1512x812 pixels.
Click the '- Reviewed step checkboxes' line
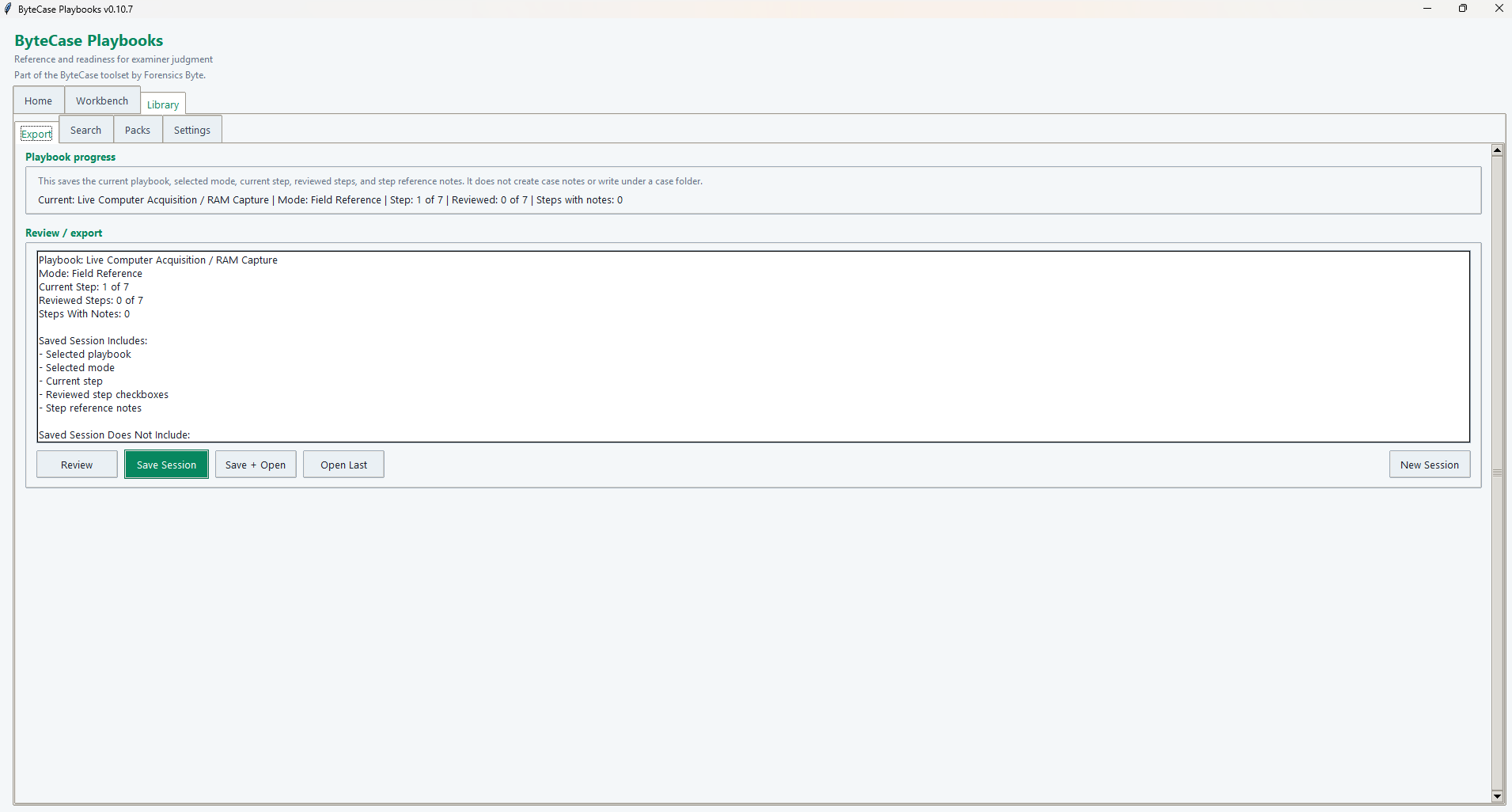coord(104,394)
